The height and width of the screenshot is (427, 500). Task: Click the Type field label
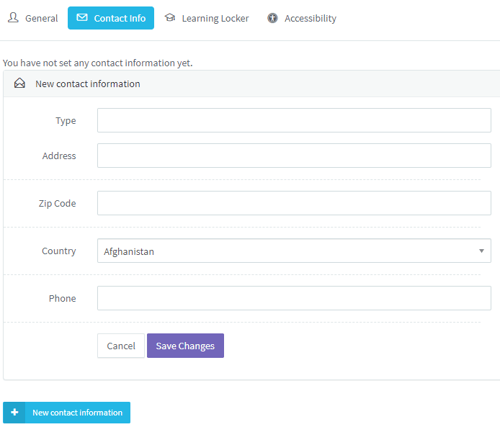point(66,121)
